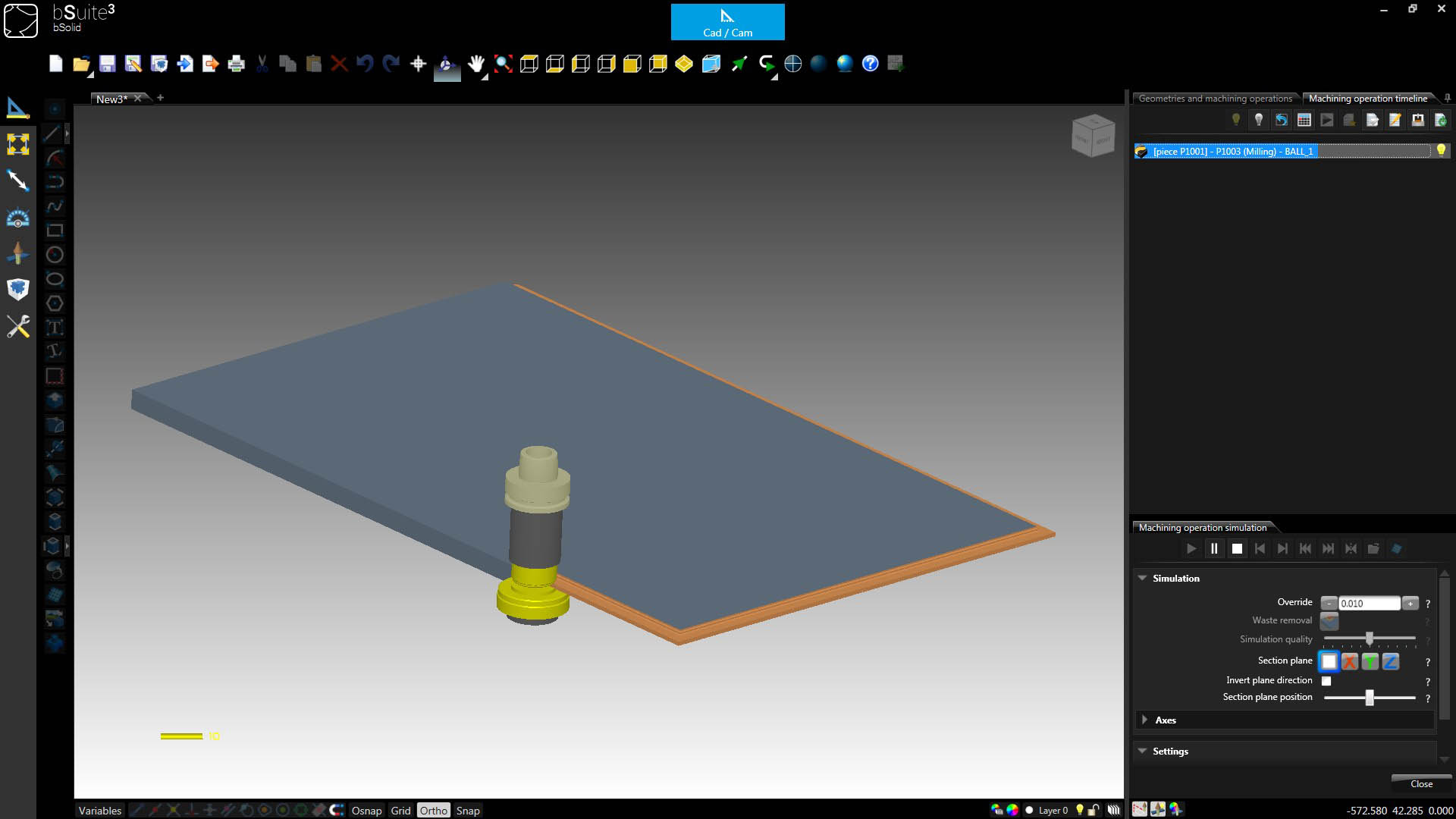Screen dimensions: 1456x819
Task: Open the protractor measurement panel
Action: click(17, 217)
